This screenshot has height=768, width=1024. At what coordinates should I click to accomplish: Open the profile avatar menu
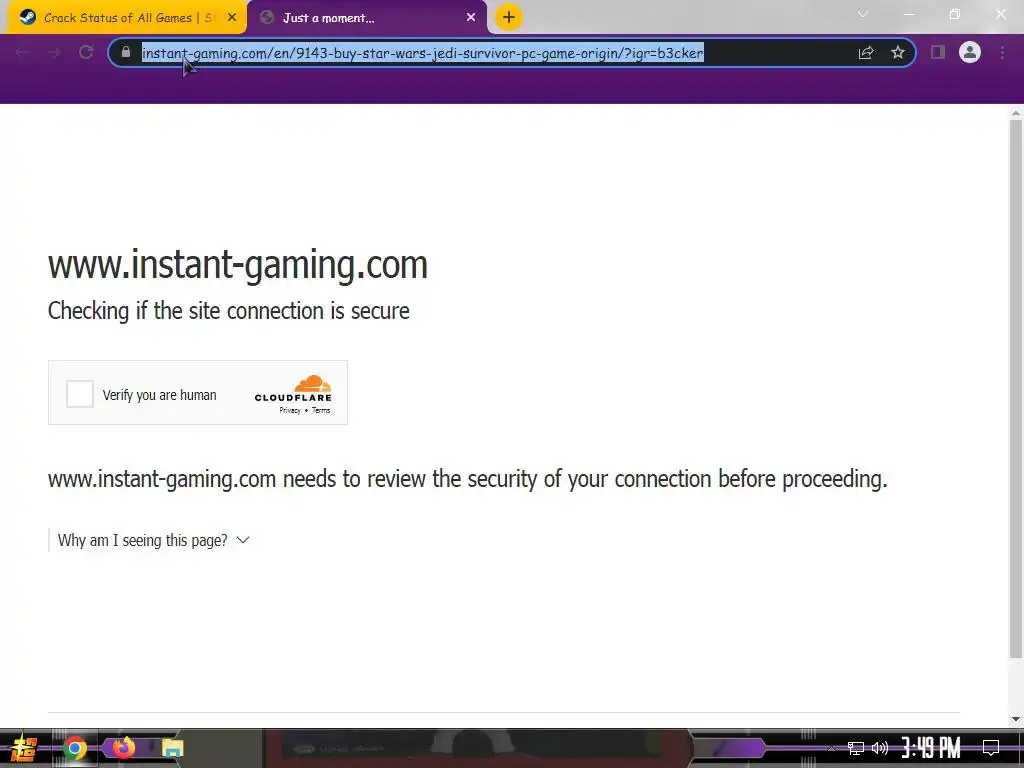(x=970, y=52)
